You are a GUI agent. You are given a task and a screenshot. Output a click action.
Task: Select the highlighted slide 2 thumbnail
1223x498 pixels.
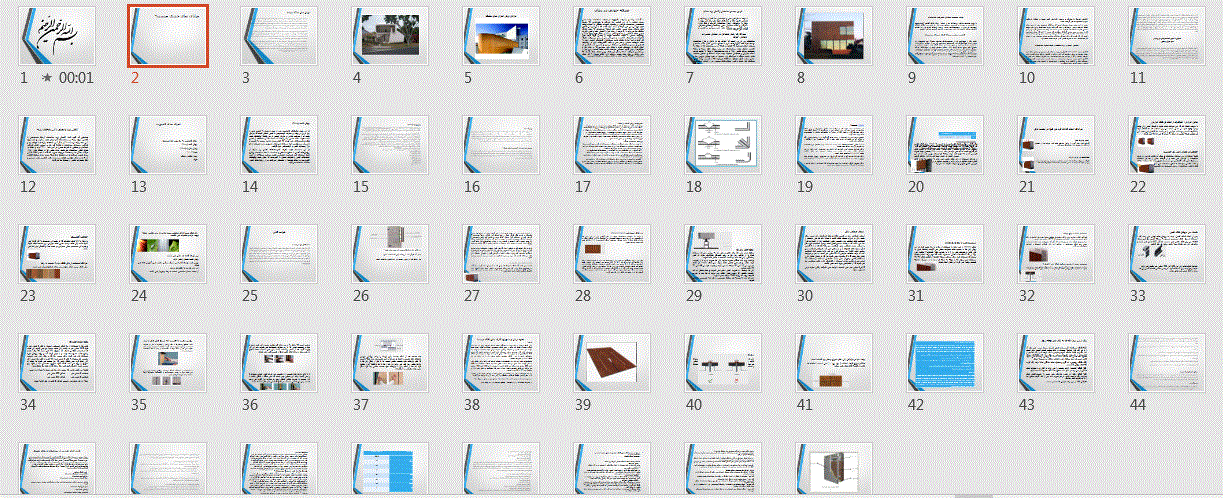click(168, 36)
